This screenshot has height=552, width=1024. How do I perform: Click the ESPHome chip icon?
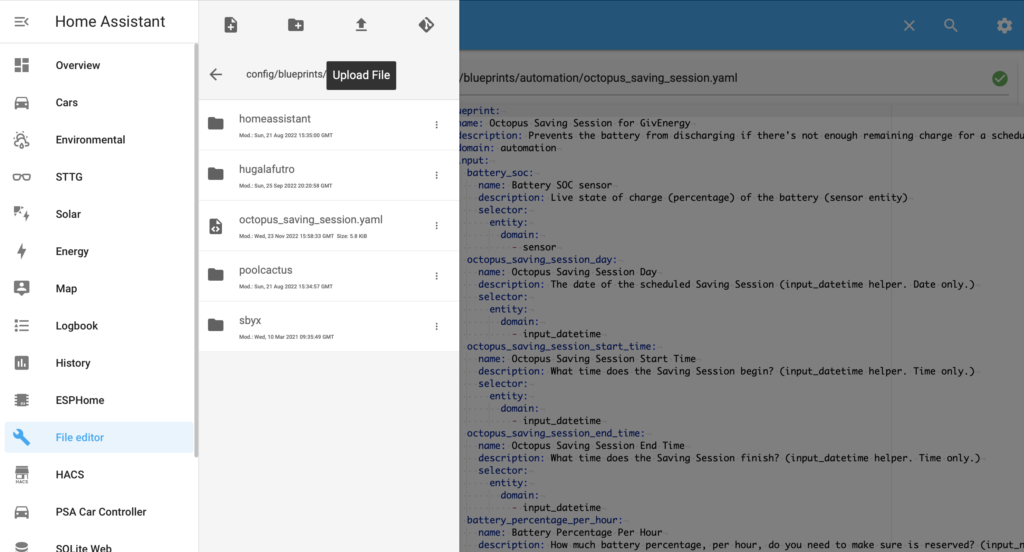pyautogui.click(x=22, y=400)
